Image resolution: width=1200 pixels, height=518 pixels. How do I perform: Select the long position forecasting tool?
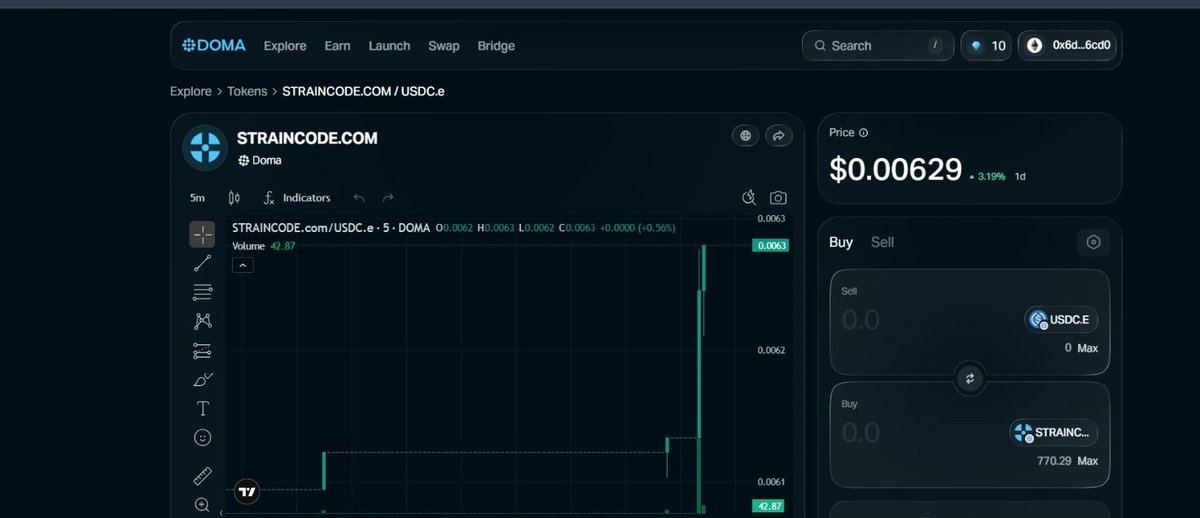202,351
